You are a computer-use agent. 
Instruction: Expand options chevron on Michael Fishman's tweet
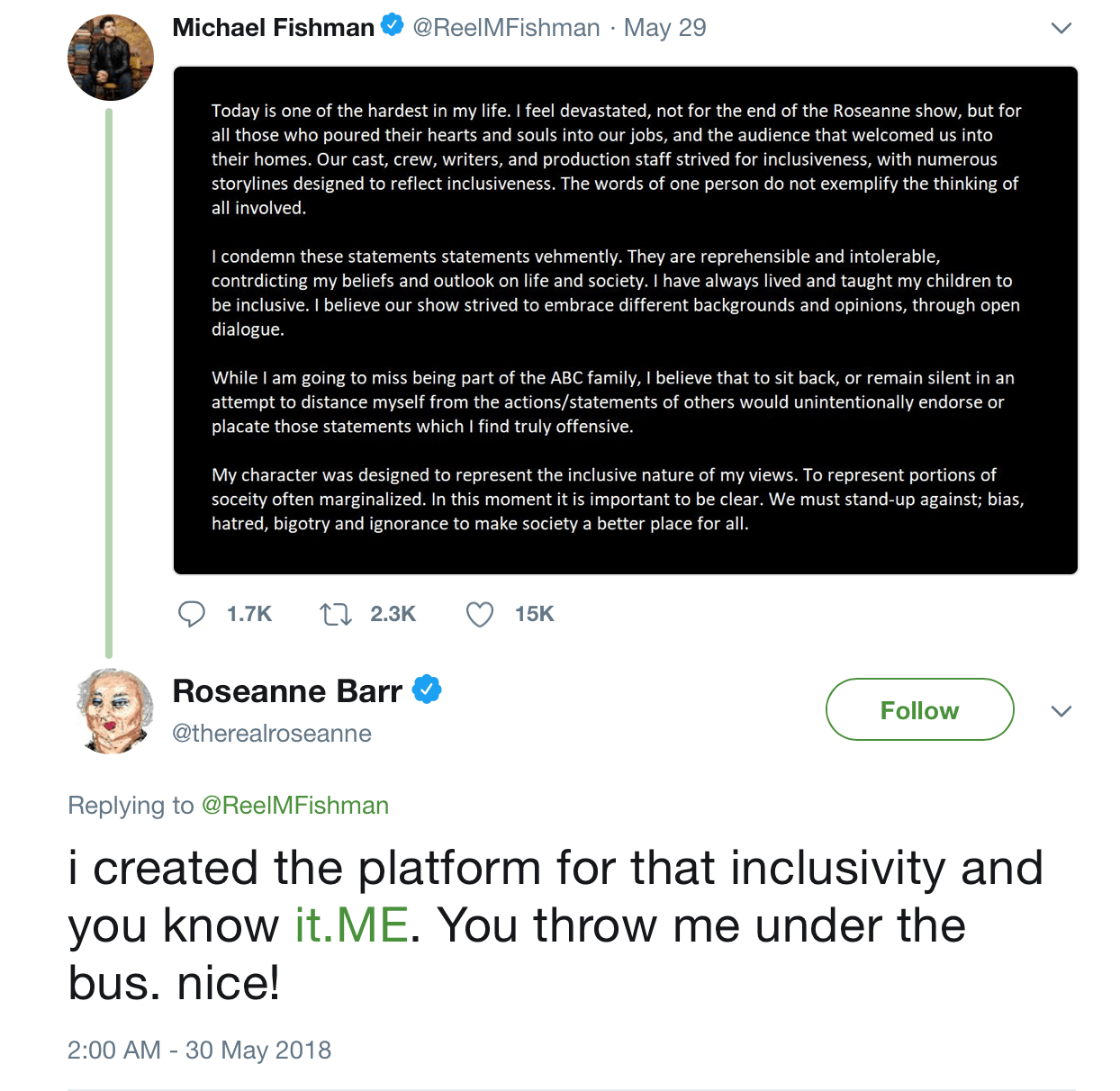[x=1061, y=28]
